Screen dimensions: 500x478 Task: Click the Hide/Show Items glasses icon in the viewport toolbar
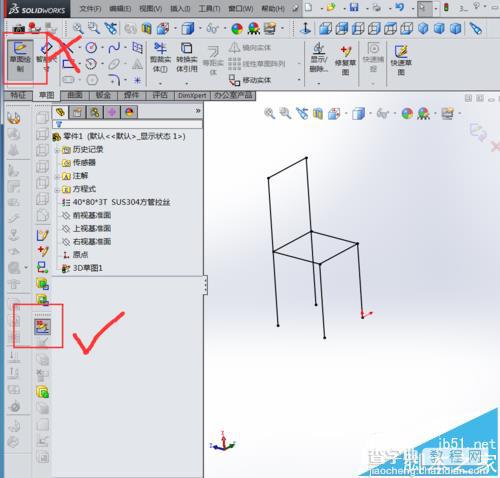(382, 114)
